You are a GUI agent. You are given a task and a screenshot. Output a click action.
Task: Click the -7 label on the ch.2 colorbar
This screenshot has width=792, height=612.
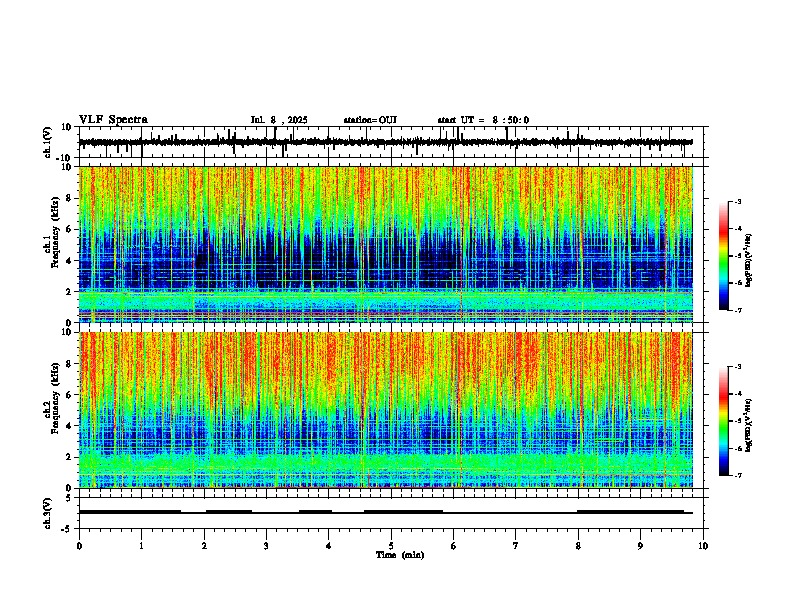737,475
